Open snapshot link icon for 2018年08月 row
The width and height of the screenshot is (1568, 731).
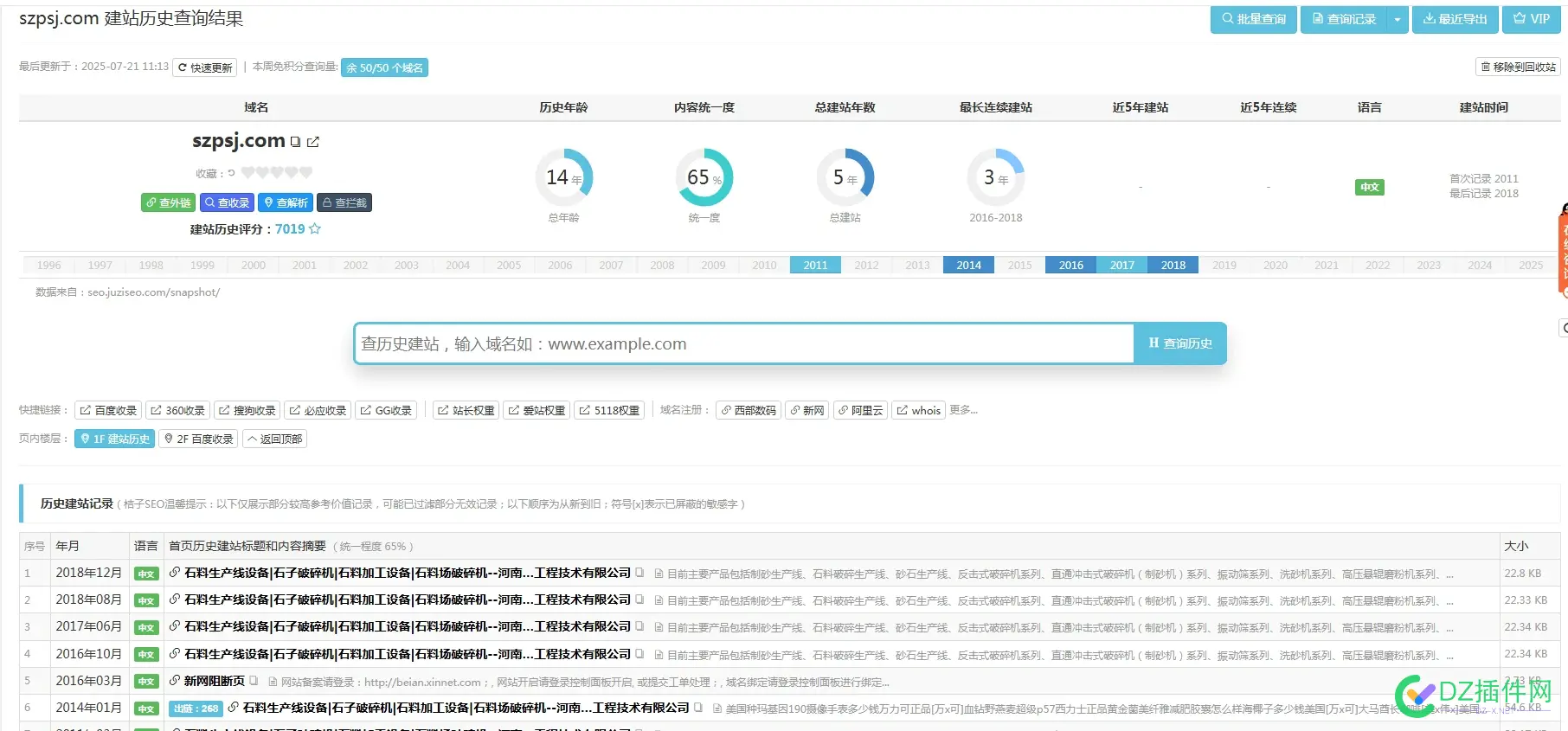(175, 600)
